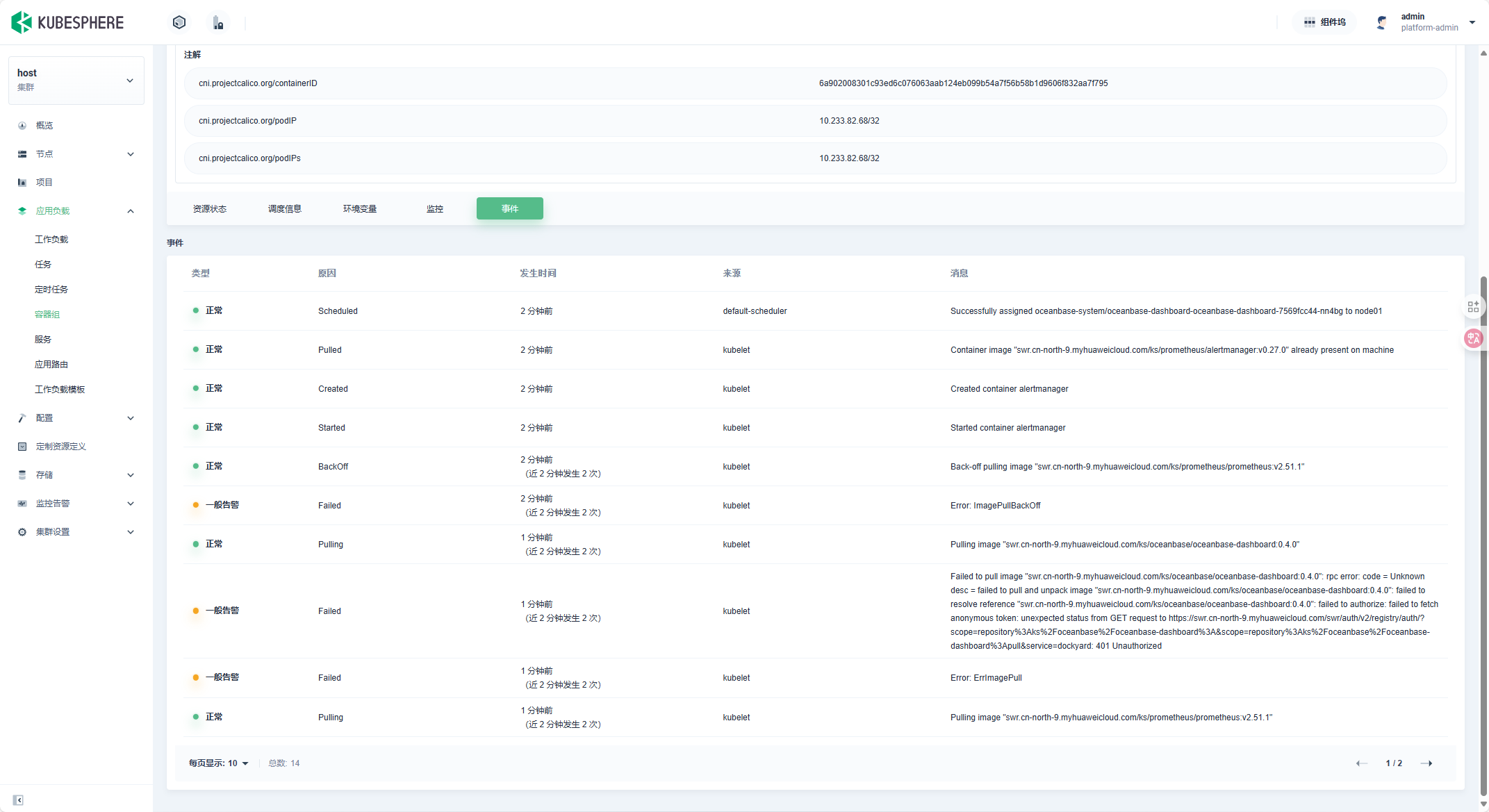Open the host cluster selector

click(x=76, y=80)
